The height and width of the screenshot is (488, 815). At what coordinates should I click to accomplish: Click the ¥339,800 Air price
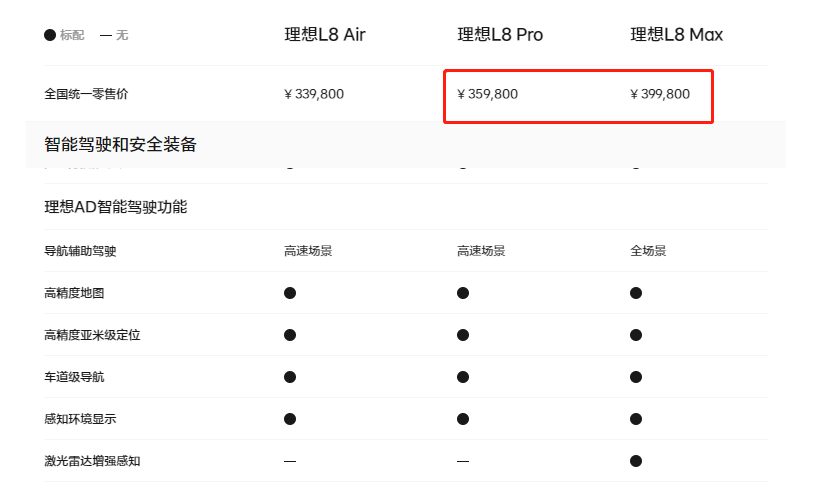coord(314,94)
